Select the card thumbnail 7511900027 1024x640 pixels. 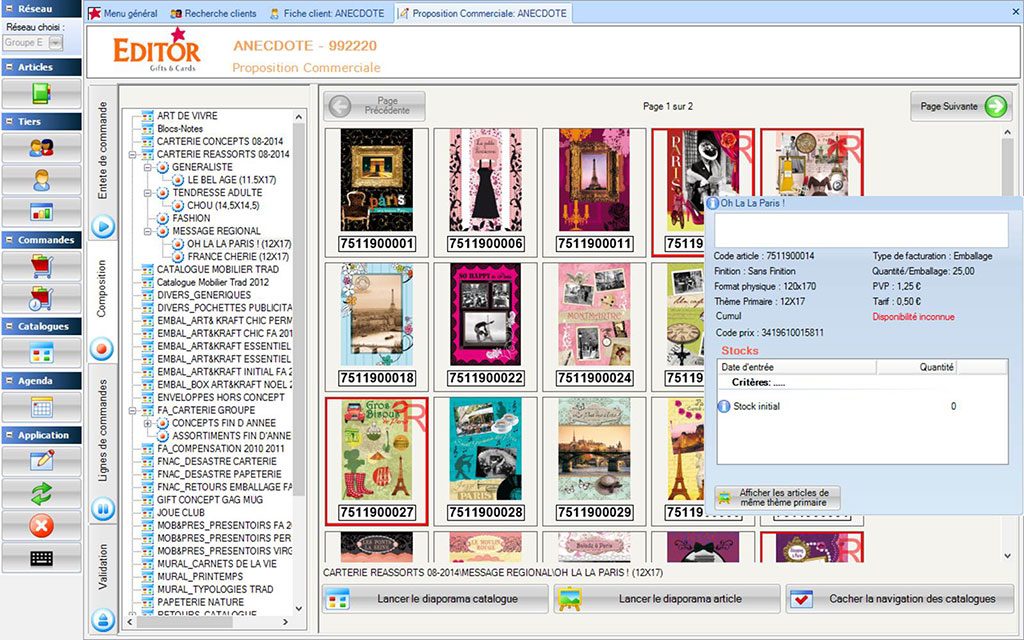[x=376, y=460]
